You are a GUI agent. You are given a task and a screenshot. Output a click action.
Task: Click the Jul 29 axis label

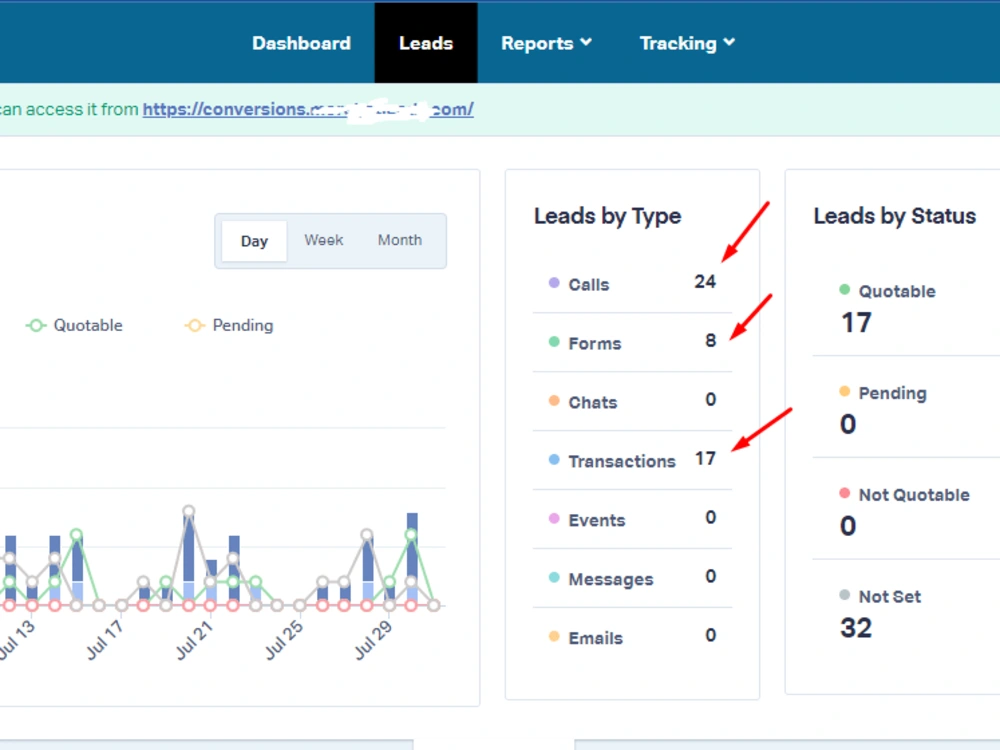point(373,640)
